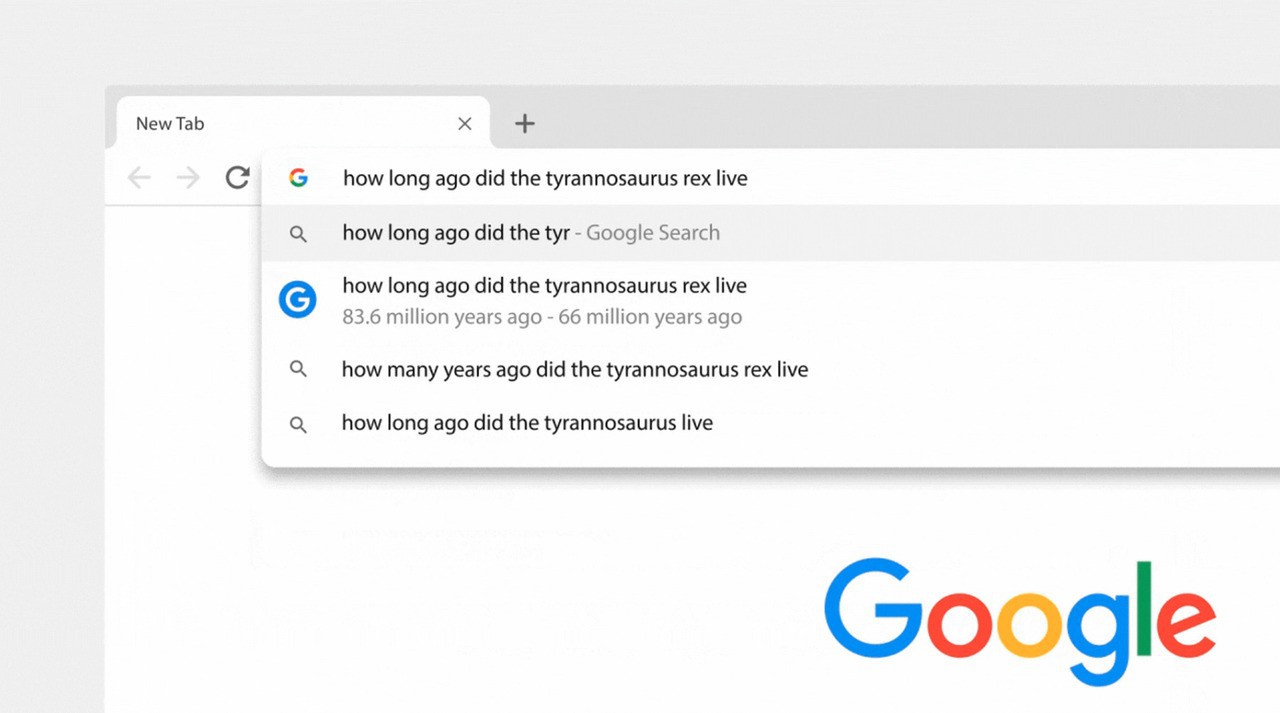This screenshot has height=713, width=1280.
Task: Click magnifier icon beside 'how many years ago' suggestion
Action: (298, 369)
